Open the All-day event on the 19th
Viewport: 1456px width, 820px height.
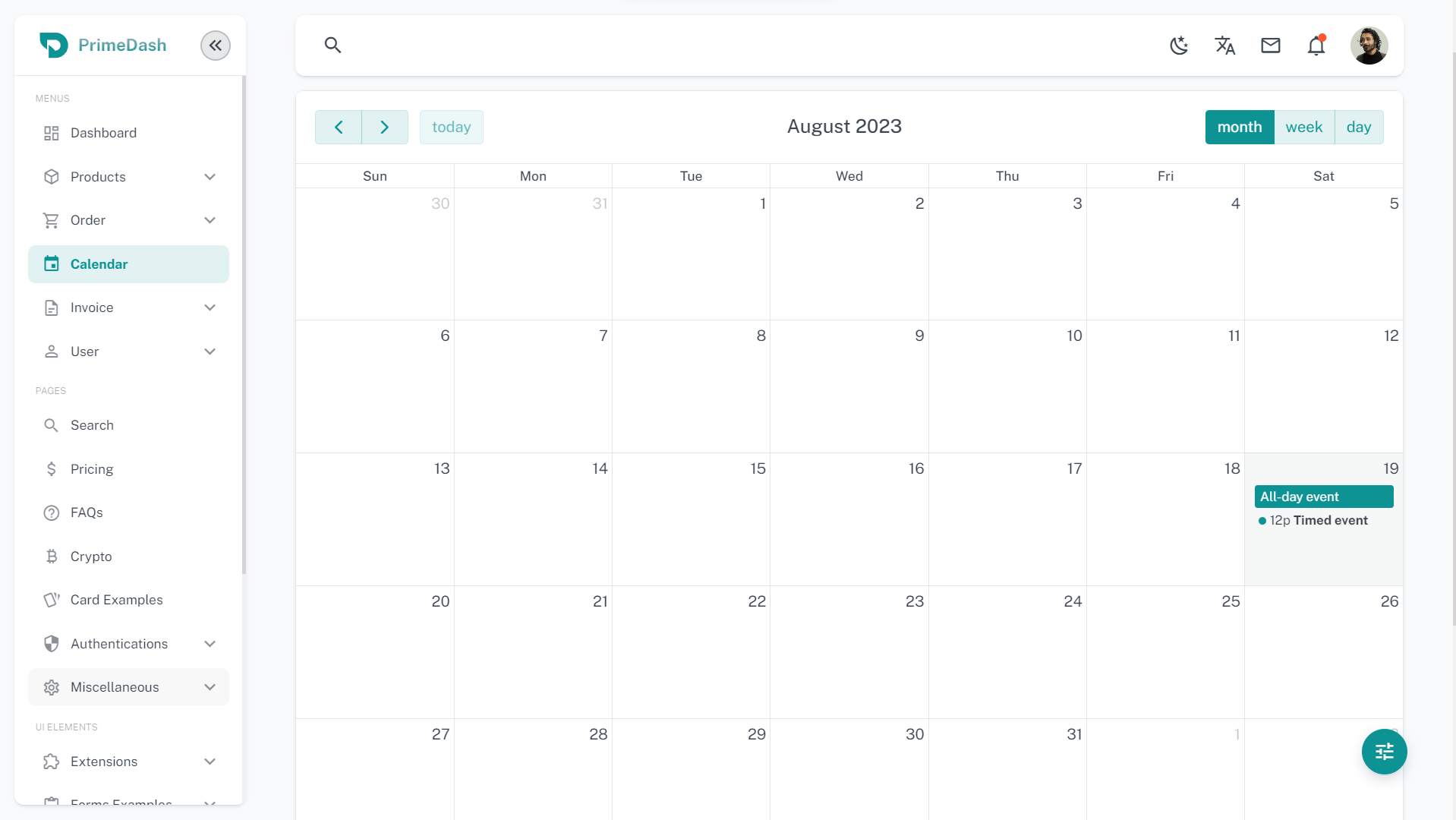click(1323, 497)
